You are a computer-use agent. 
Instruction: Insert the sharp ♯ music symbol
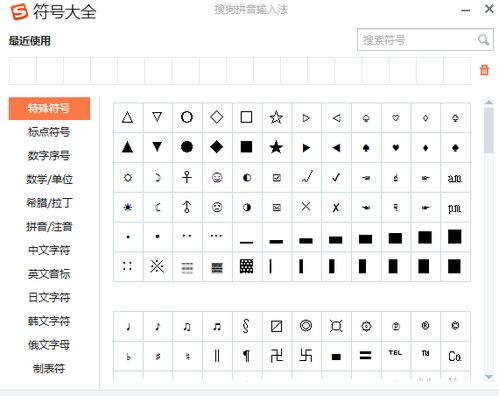pos(157,356)
